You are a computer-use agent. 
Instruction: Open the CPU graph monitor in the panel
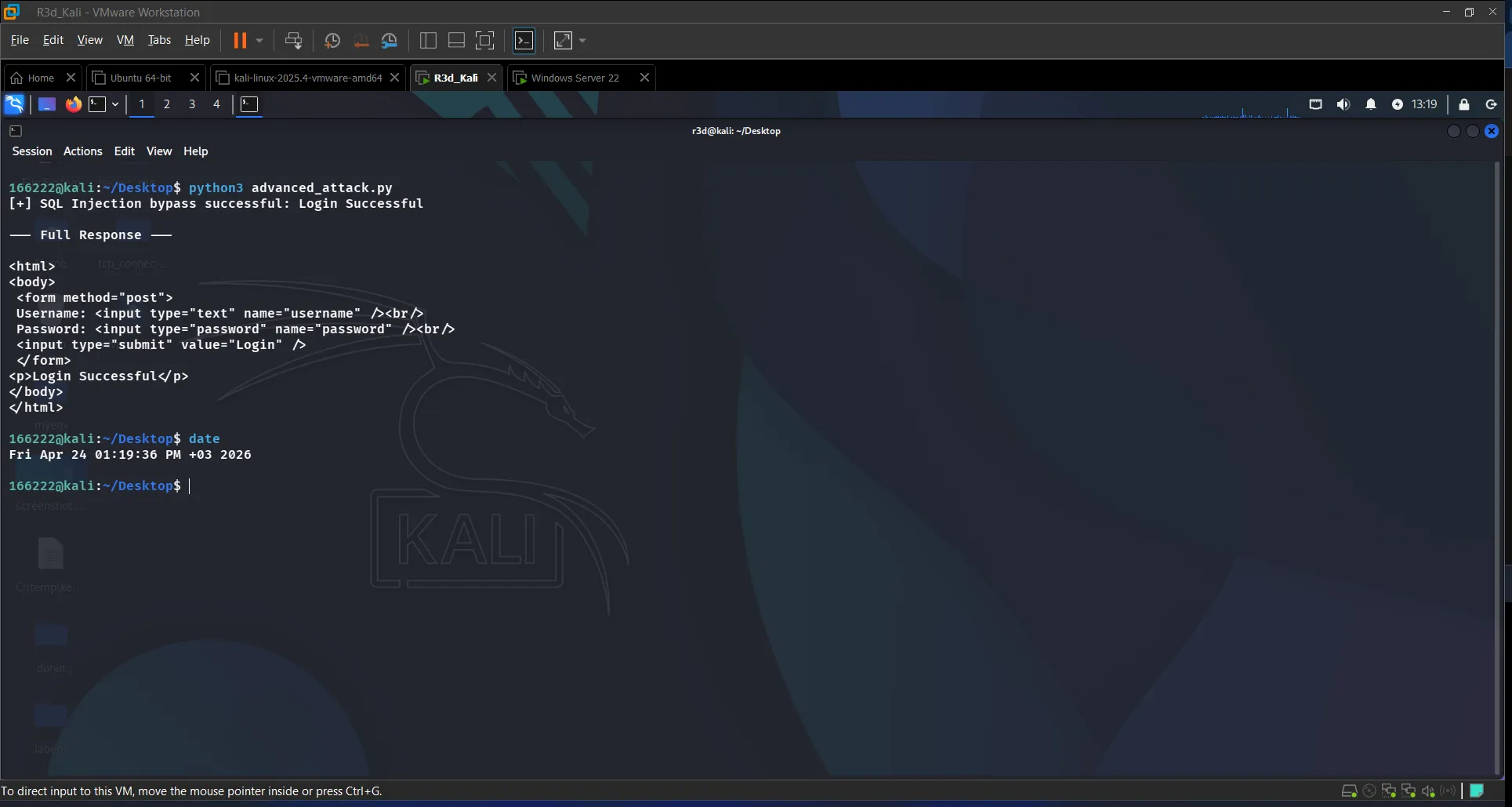pyautogui.click(x=1251, y=106)
